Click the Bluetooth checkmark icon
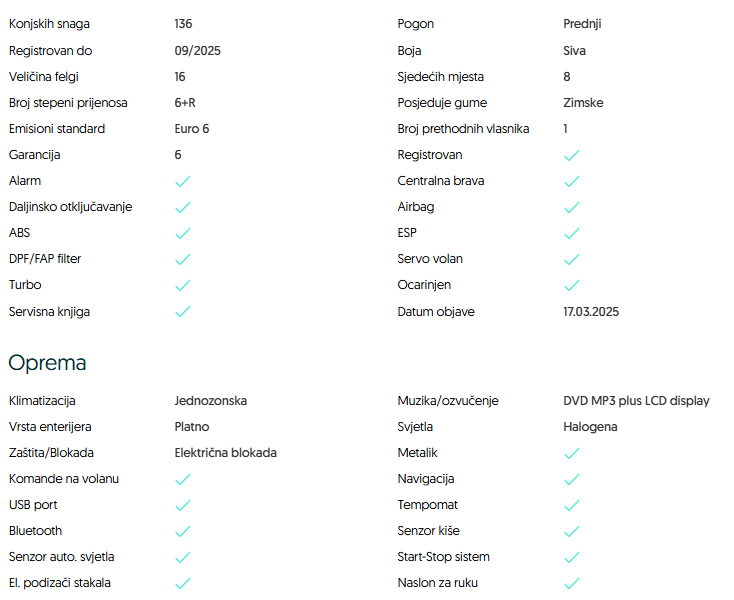734x600 pixels. tap(183, 531)
